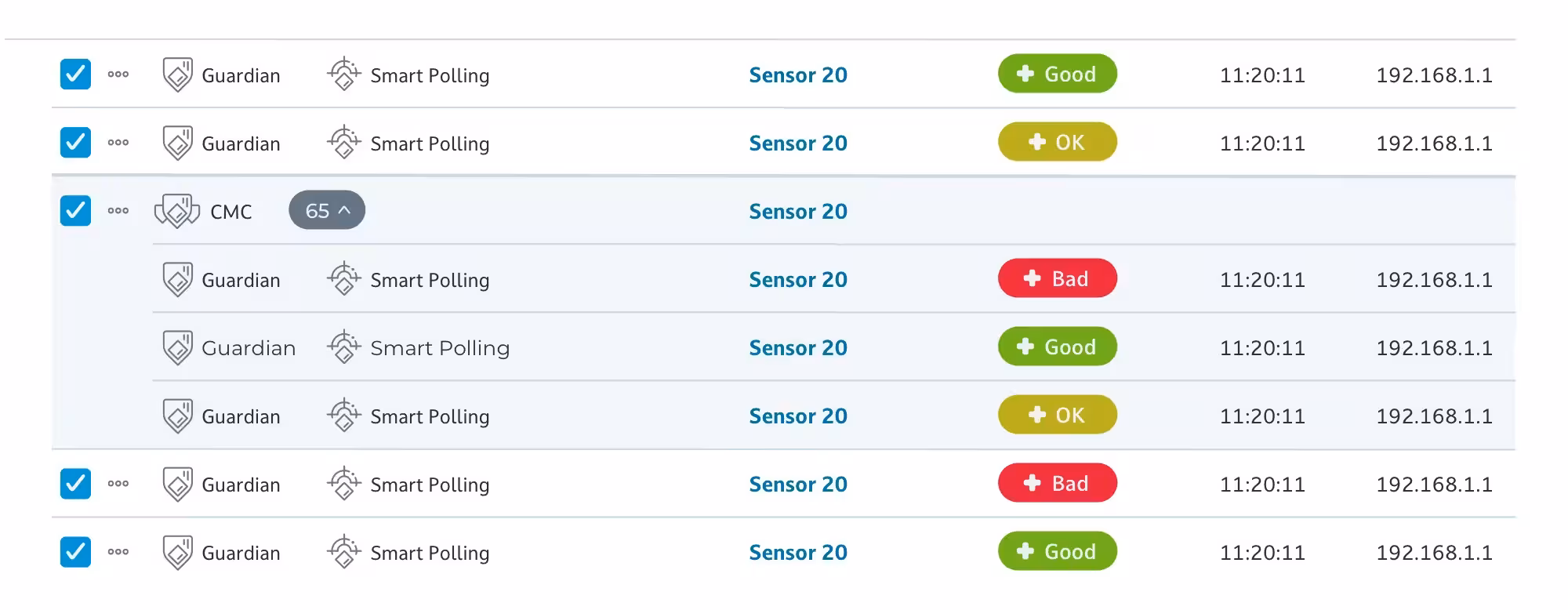This screenshot has width=1568, height=610.
Task: Open the three-dot menu on CMC row
Action: 118,211
